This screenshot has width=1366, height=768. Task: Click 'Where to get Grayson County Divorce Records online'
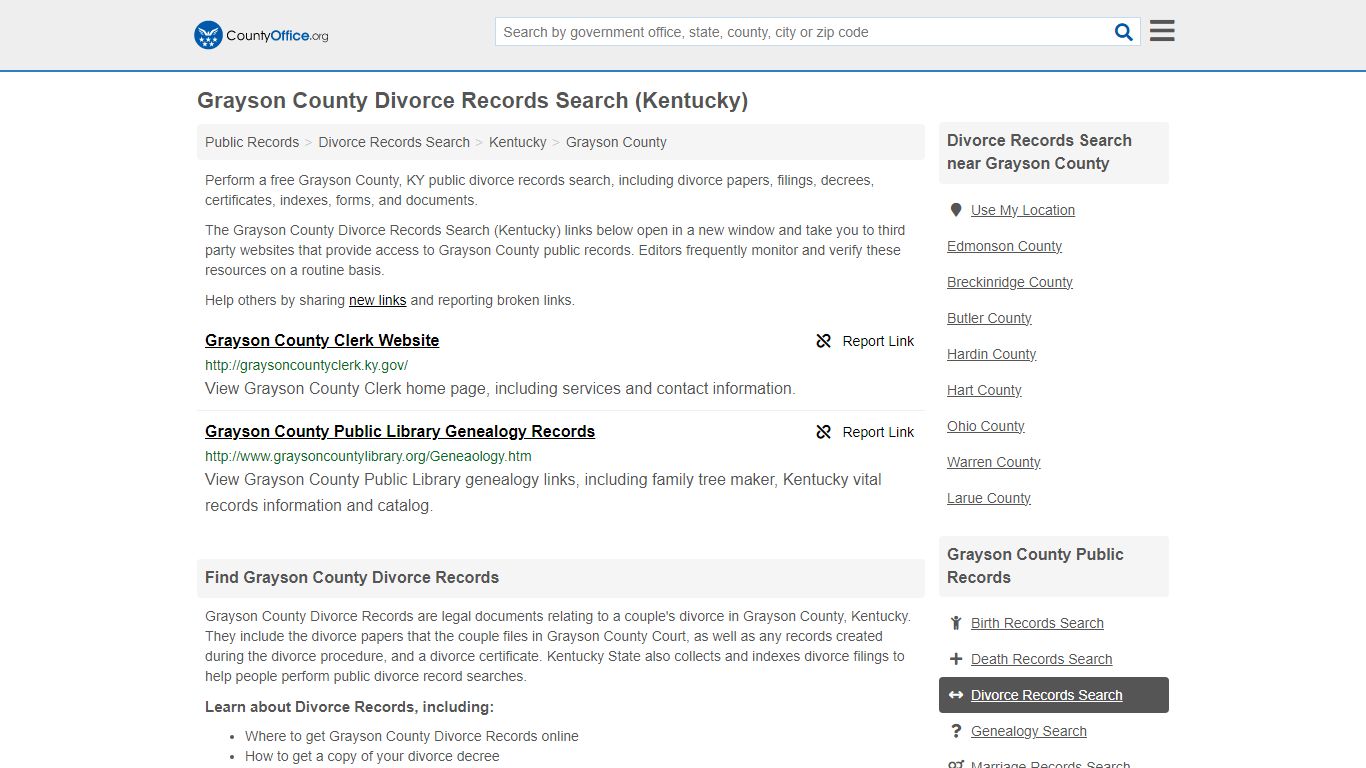pyautogui.click(x=412, y=736)
